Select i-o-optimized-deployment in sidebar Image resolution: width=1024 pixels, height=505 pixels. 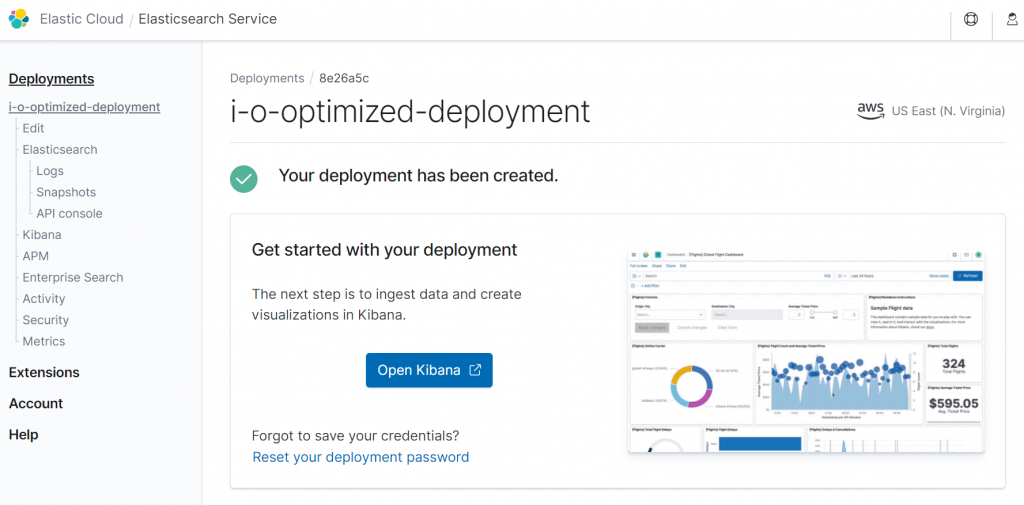(84, 107)
